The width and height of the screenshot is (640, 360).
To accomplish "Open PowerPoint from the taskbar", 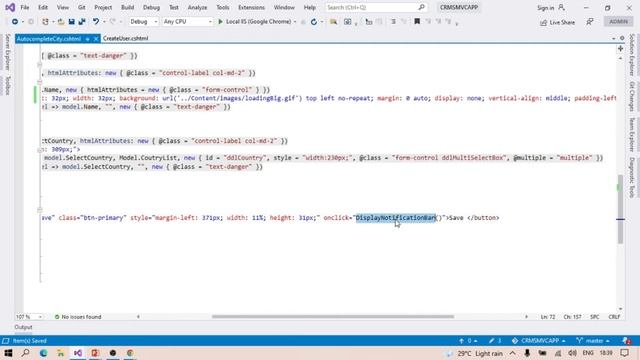I will [96, 353].
